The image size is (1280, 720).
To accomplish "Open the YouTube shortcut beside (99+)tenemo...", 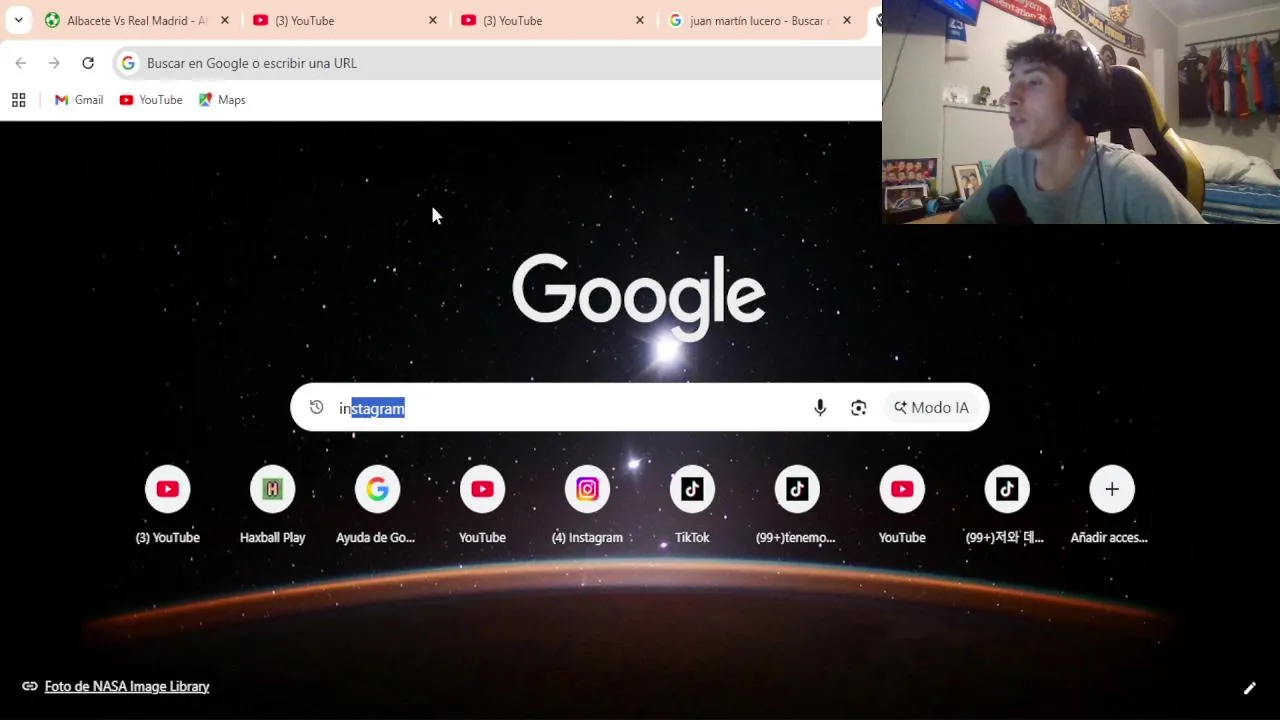I will point(902,506).
